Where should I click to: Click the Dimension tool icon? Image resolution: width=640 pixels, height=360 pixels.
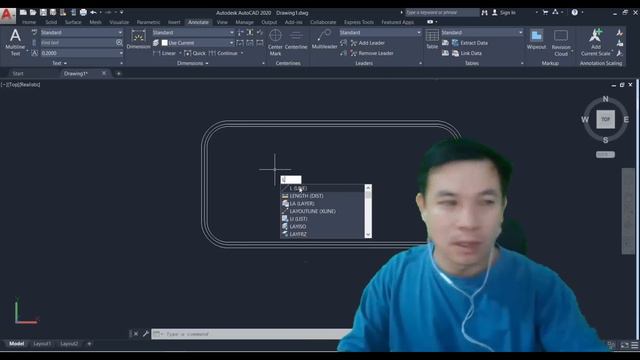138,39
